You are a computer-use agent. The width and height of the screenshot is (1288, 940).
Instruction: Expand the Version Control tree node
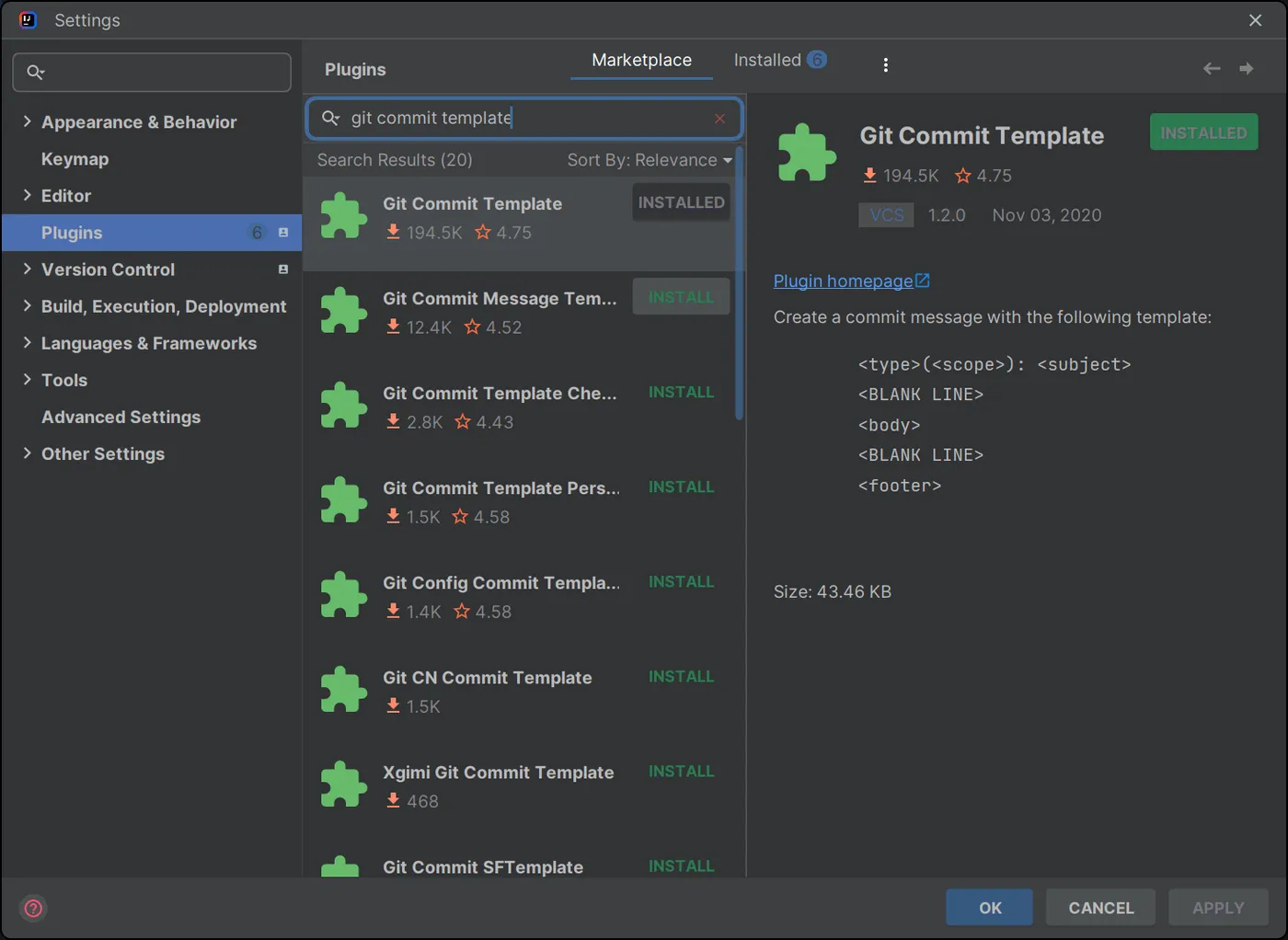27,269
